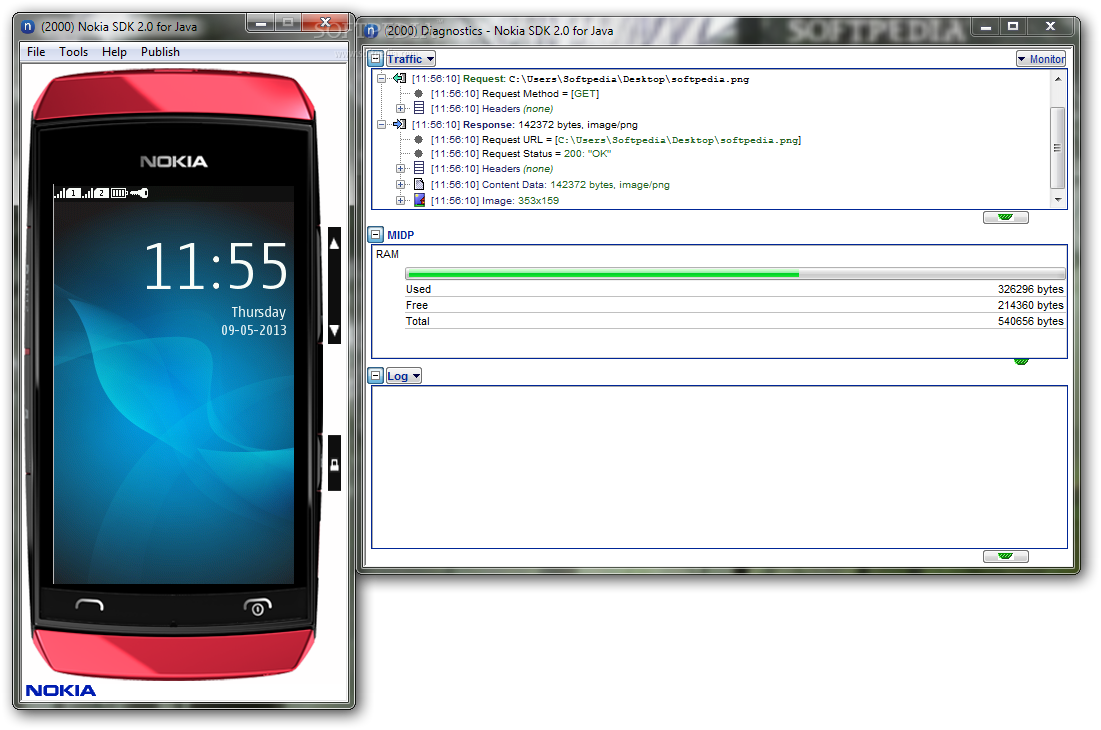Viewport: 1101px width, 730px height.
Task: Select the Request Status 200 OK row
Action: pyautogui.click(x=520, y=153)
